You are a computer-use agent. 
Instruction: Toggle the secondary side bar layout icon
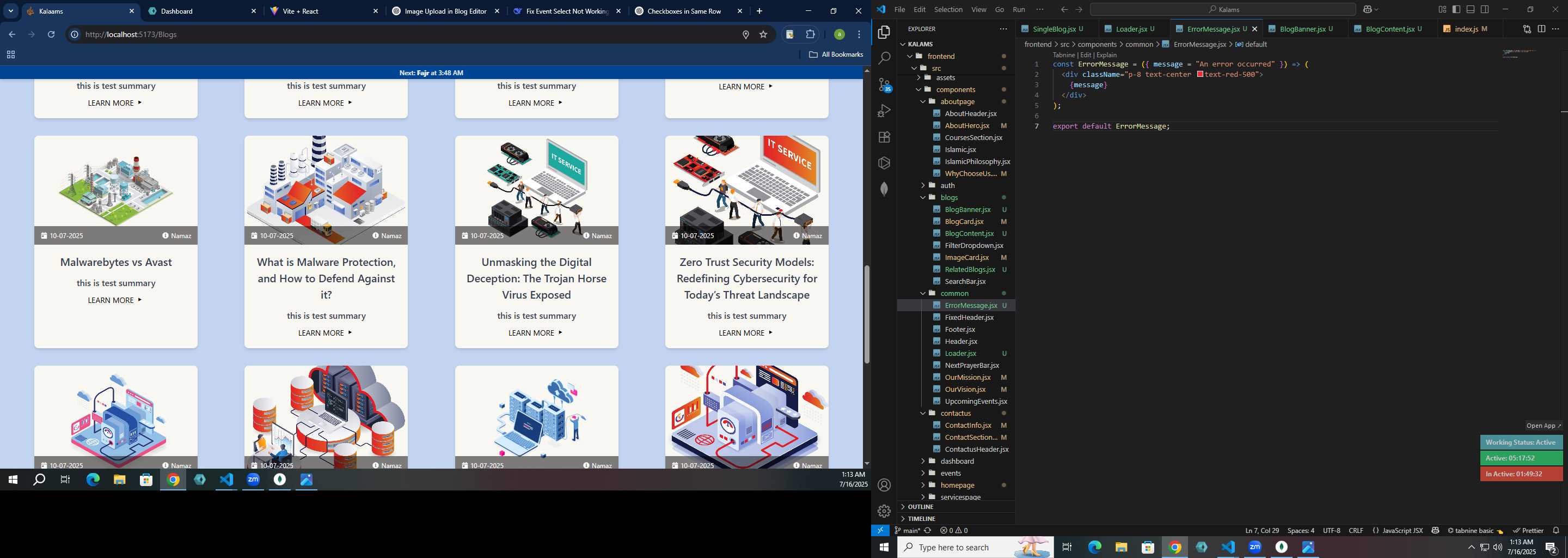[x=1485, y=9]
